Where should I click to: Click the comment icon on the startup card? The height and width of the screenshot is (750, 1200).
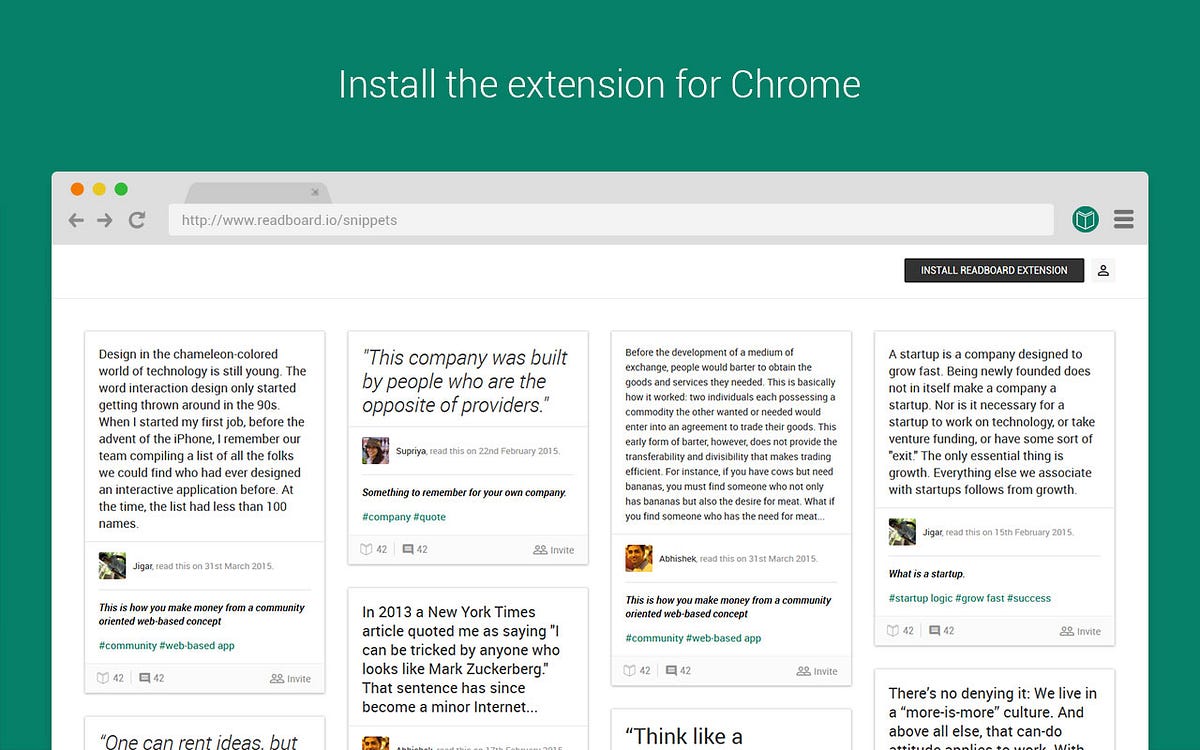934,631
